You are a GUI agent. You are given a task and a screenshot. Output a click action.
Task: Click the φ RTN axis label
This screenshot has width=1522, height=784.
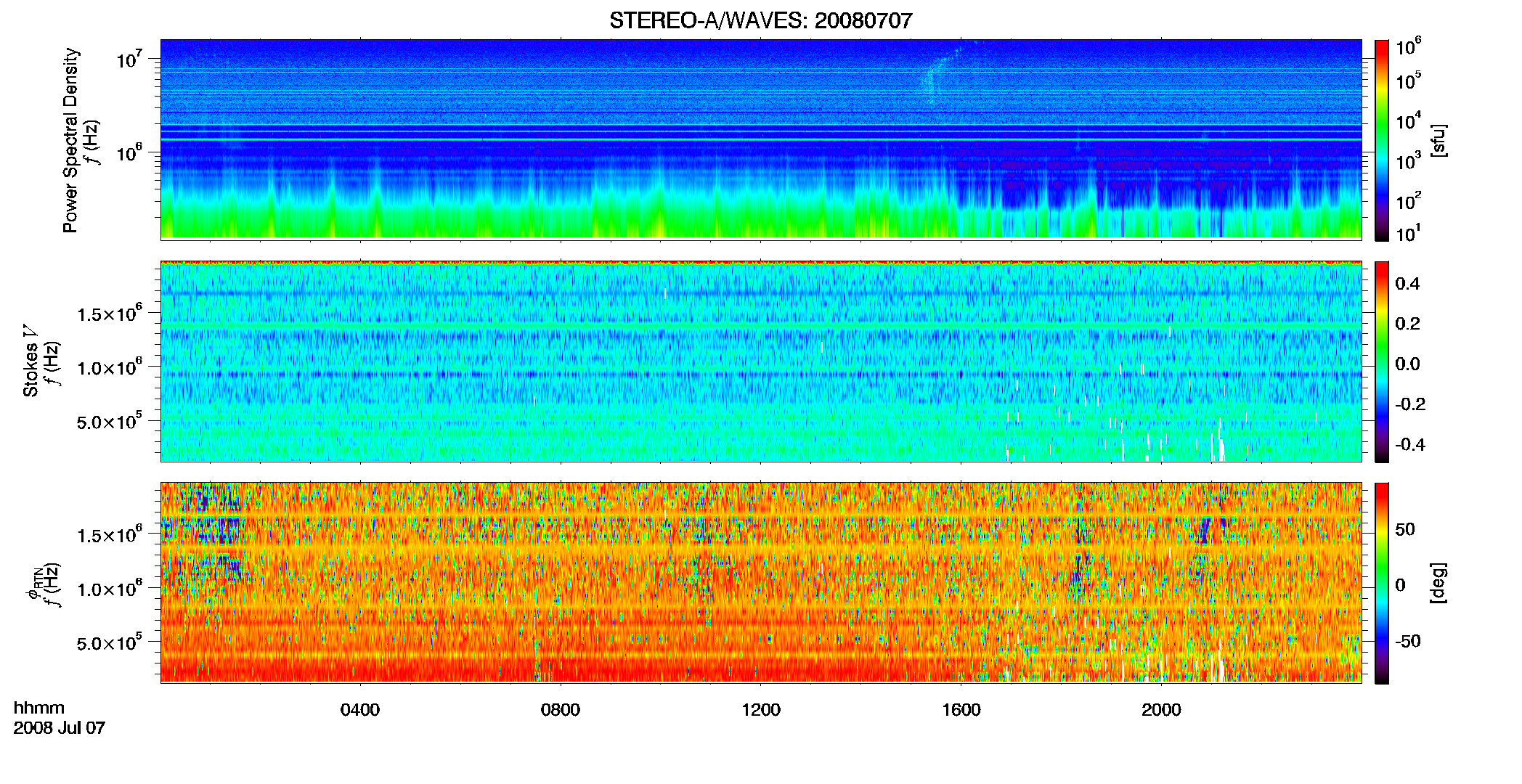coord(33,583)
